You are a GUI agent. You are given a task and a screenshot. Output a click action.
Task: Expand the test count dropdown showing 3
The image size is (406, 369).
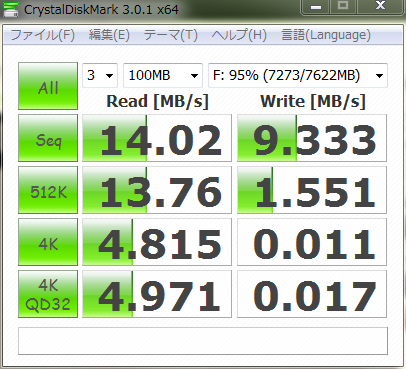pos(100,75)
